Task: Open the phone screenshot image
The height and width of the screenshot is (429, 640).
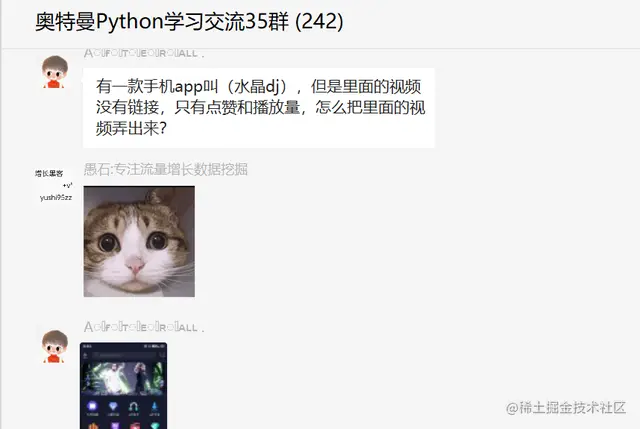Action: tap(123, 386)
